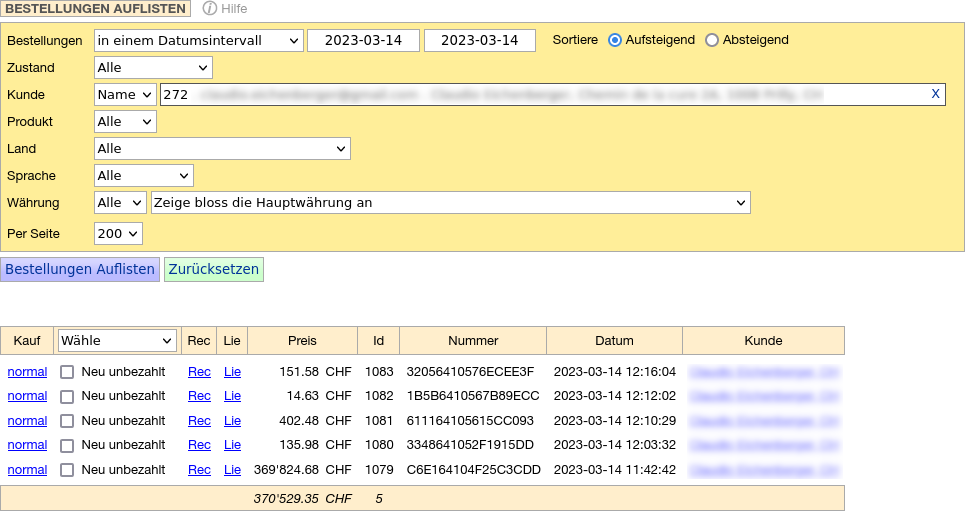Image resolution: width=965 pixels, height=511 pixels.
Task: Tick the checkbox for order 1079
Action: tap(67, 470)
